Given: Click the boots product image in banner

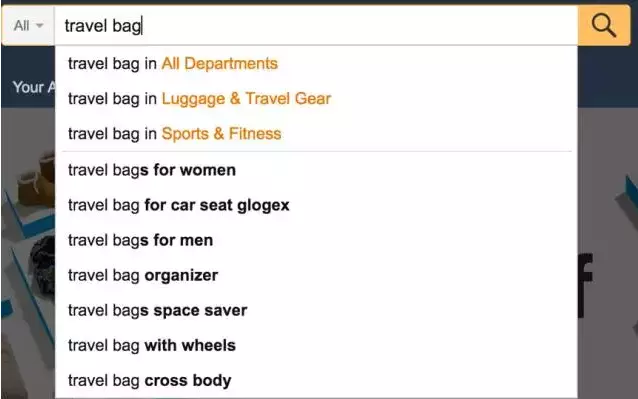Looking at the screenshot, I should pyautogui.click(x=36, y=181).
